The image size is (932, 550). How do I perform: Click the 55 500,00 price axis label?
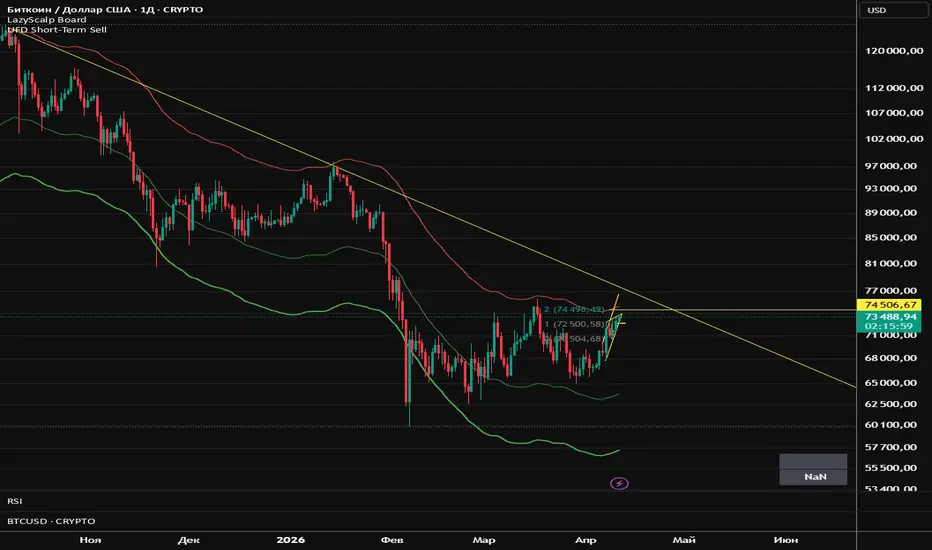[891, 468]
